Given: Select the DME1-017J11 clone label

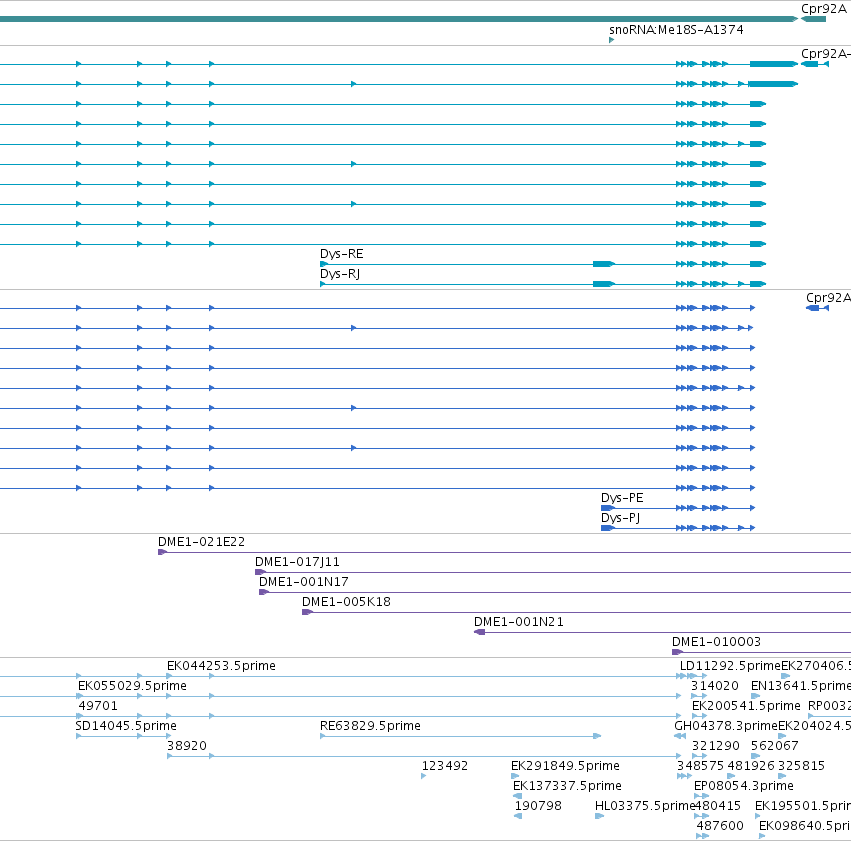Looking at the screenshot, I should click(x=297, y=562).
